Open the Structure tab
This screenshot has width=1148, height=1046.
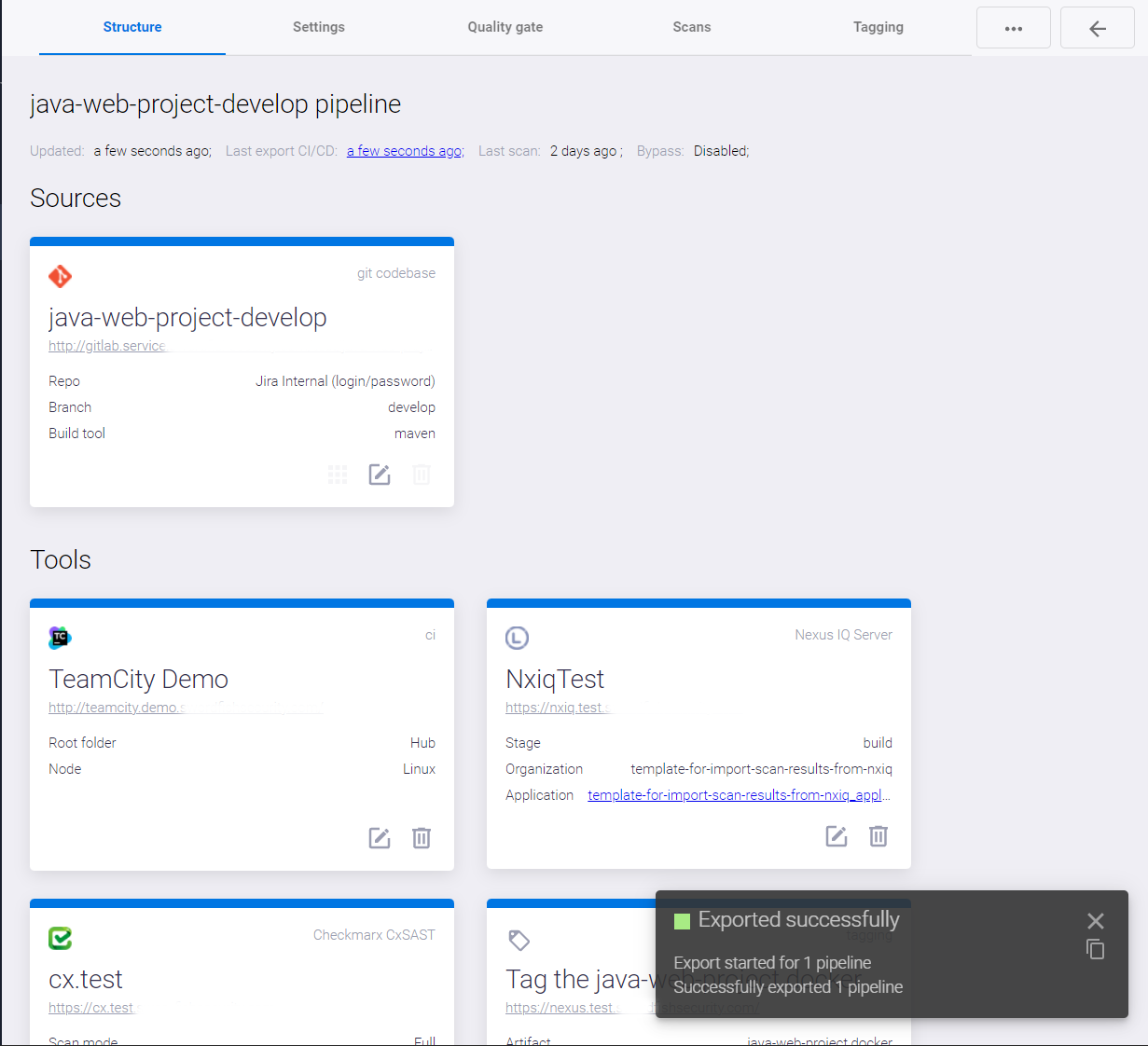point(132,27)
